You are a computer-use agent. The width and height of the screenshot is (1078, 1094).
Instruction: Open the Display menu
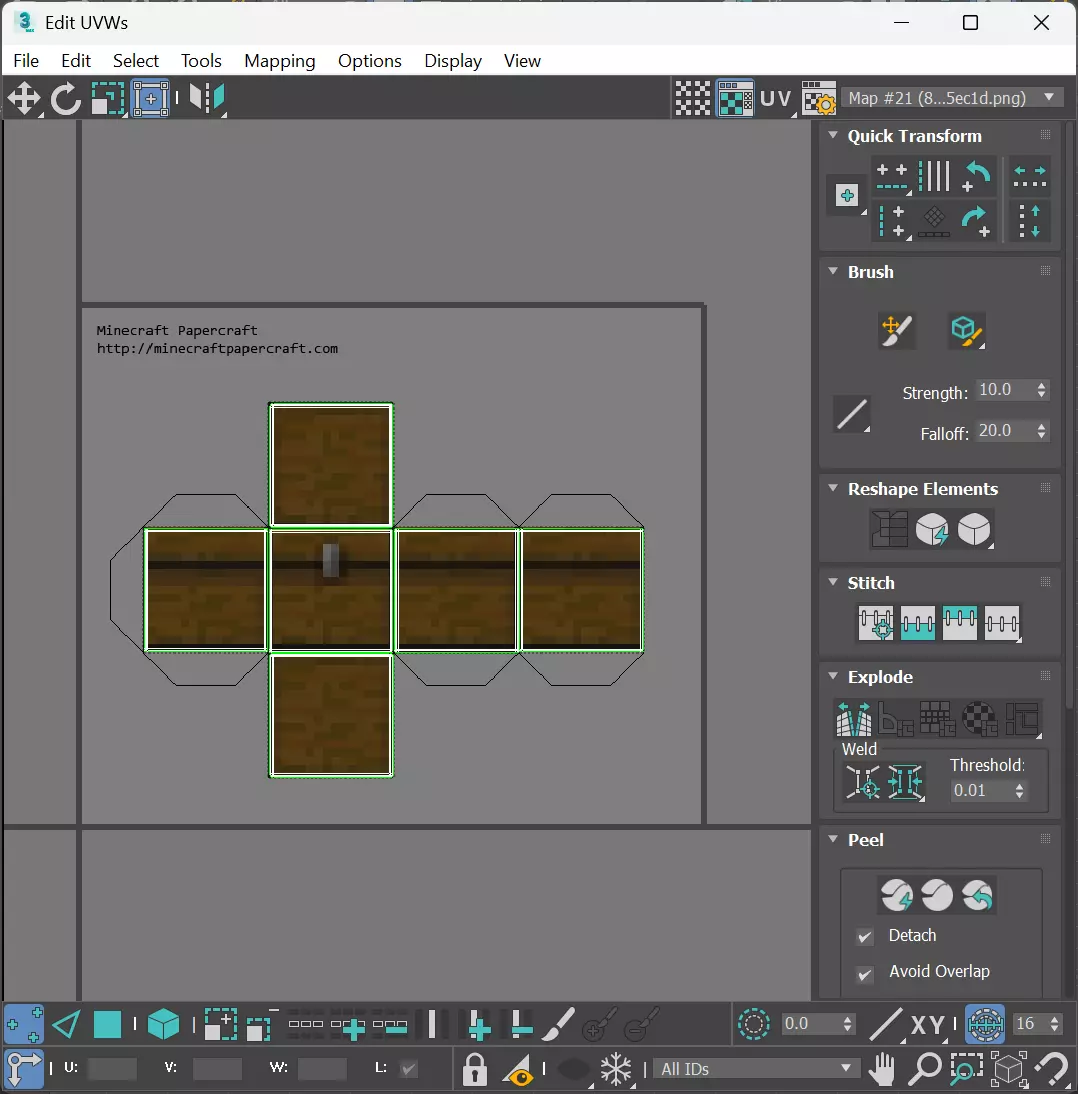(x=453, y=61)
